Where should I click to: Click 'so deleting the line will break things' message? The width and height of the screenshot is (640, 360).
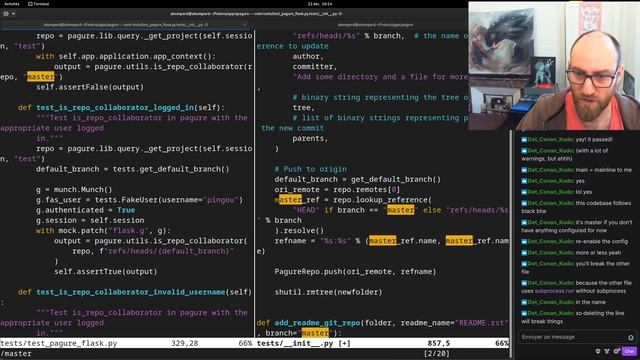[573, 317]
